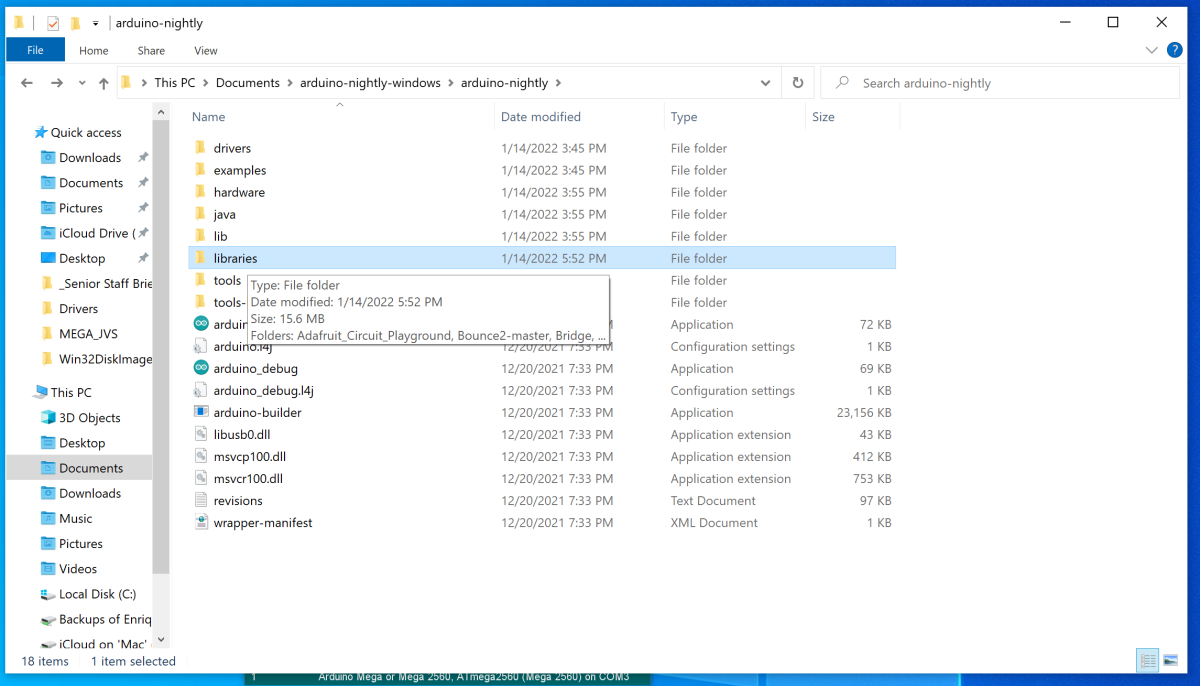Expand the chevron after Documents in breadcrumb
The image size is (1200, 686).
[290, 83]
